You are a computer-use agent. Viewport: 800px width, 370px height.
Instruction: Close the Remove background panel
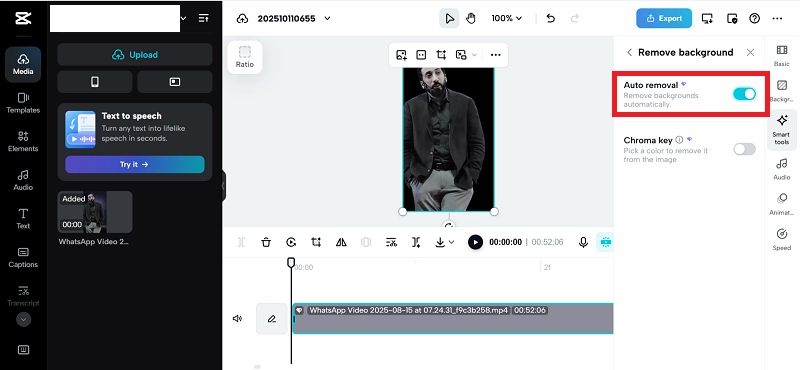point(750,52)
